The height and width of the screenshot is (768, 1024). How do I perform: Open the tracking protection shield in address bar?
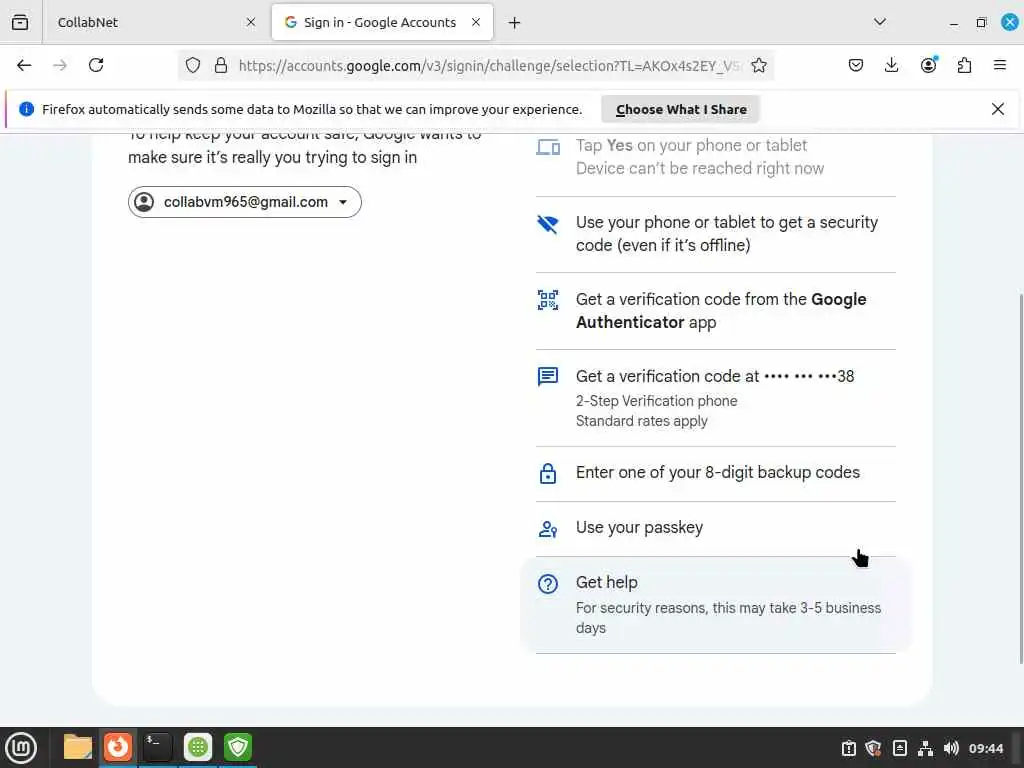point(193,65)
